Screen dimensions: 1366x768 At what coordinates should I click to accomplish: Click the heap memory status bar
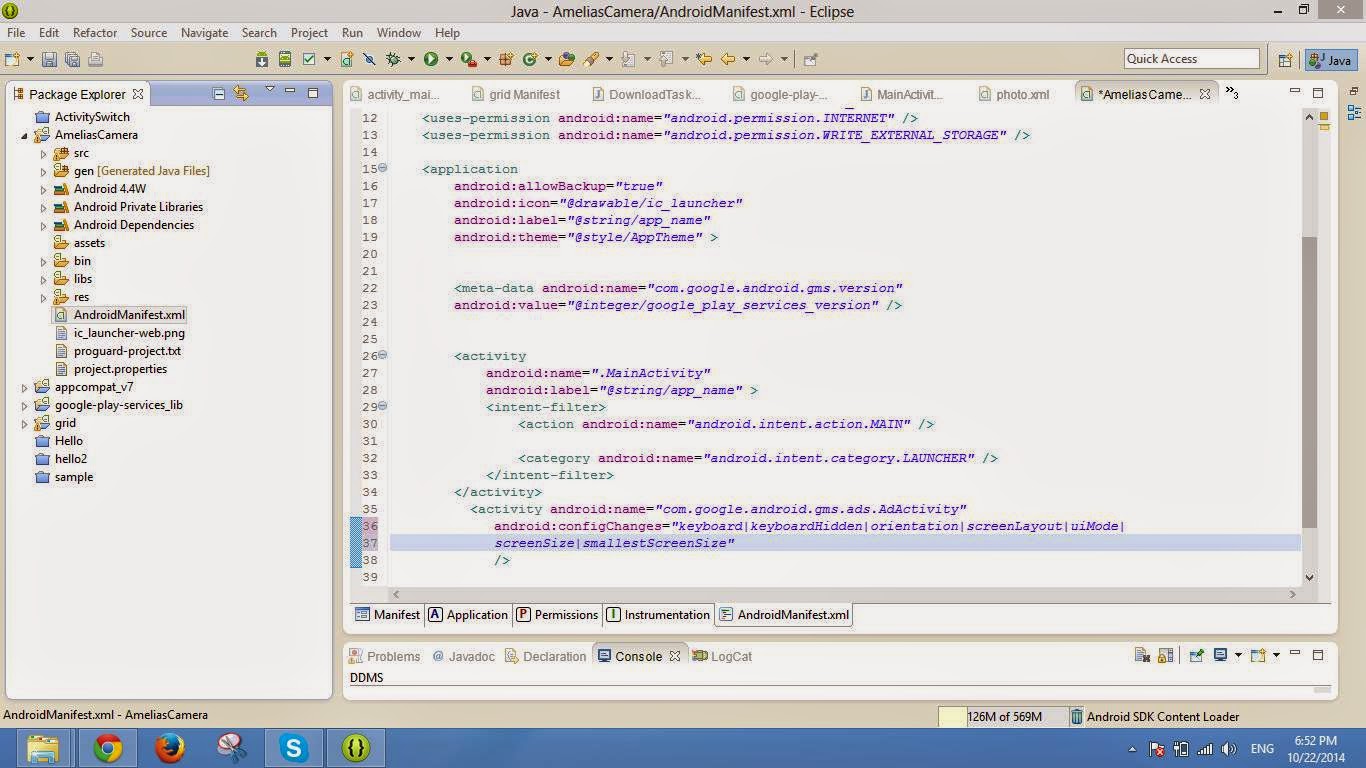(1003, 716)
